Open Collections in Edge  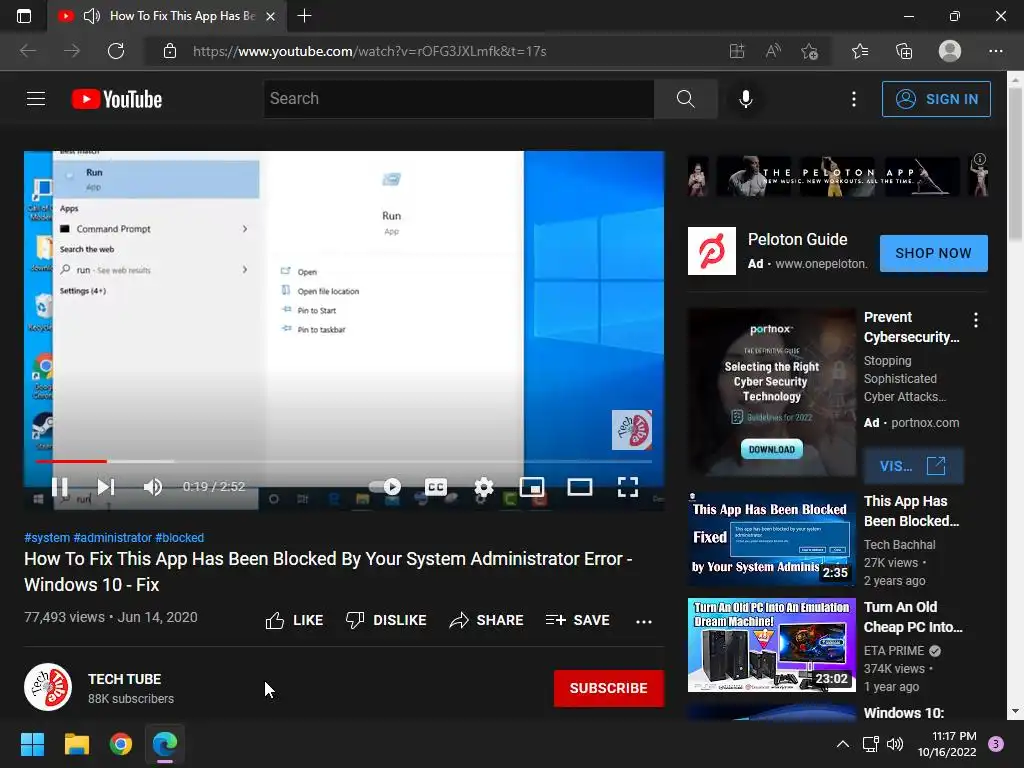coord(904,51)
